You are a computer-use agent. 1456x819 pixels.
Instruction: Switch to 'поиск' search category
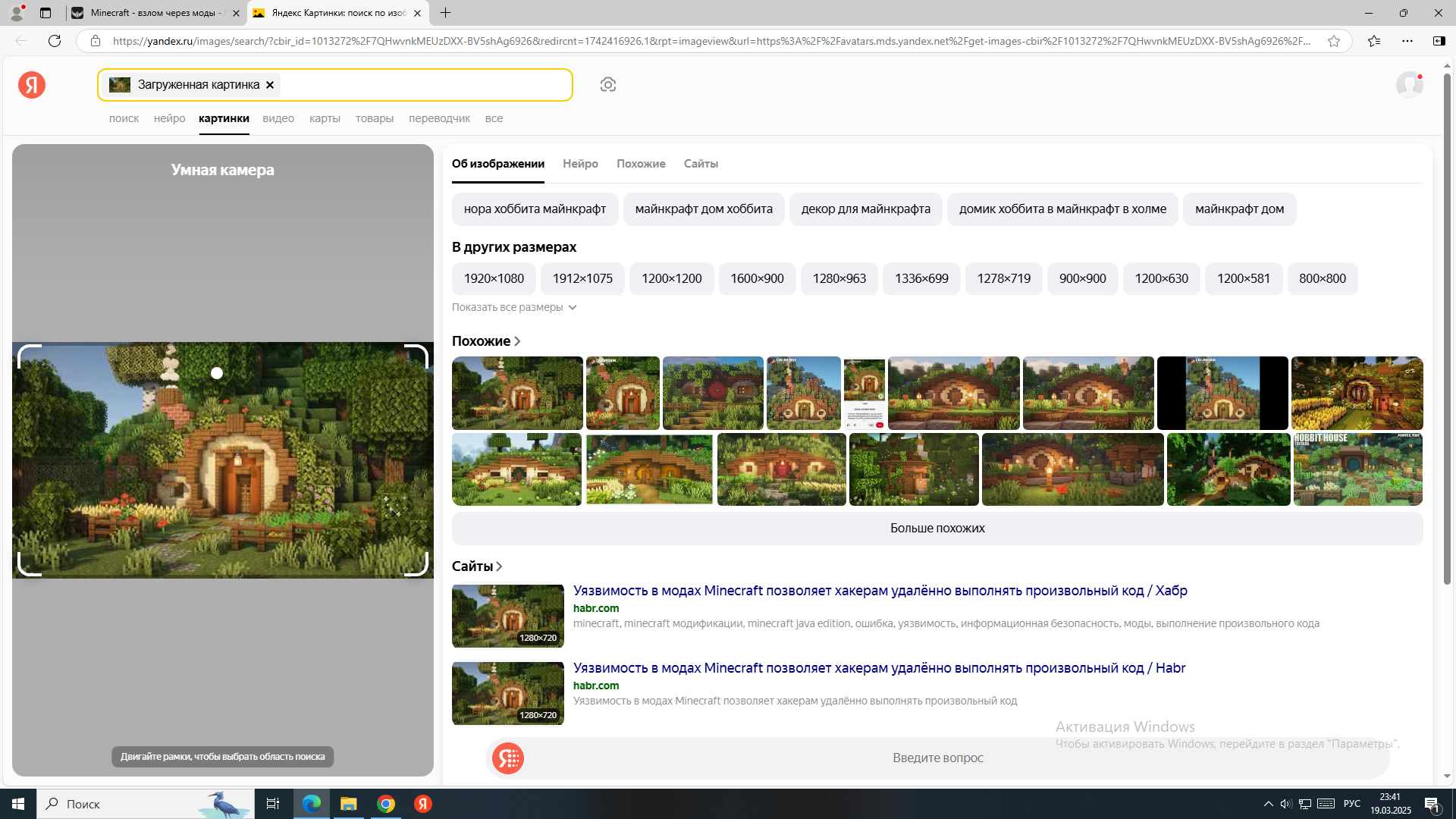124,118
